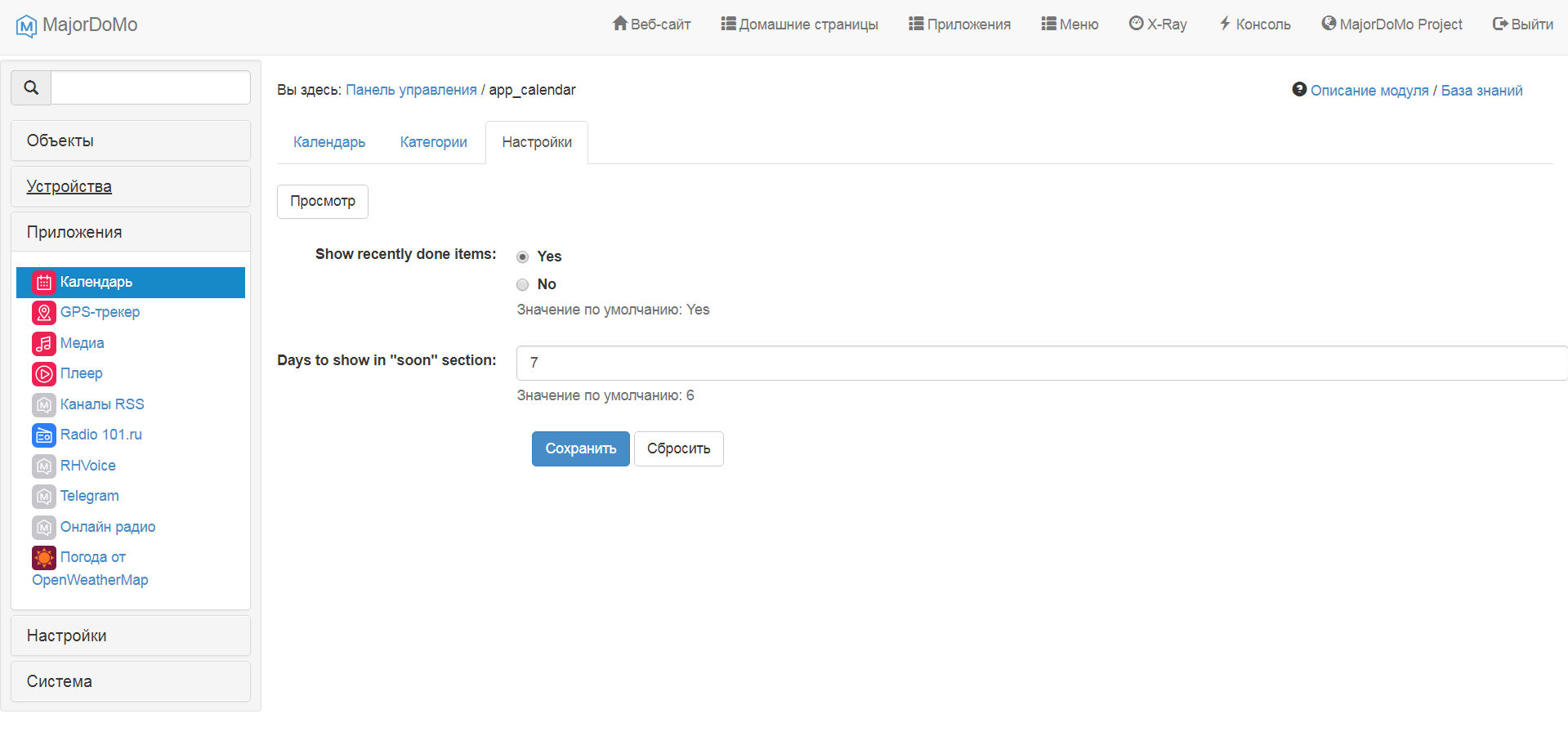The height and width of the screenshot is (745, 1568).
Task: Click the Radio 101.ru radio icon
Action: pyautogui.click(x=44, y=435)
